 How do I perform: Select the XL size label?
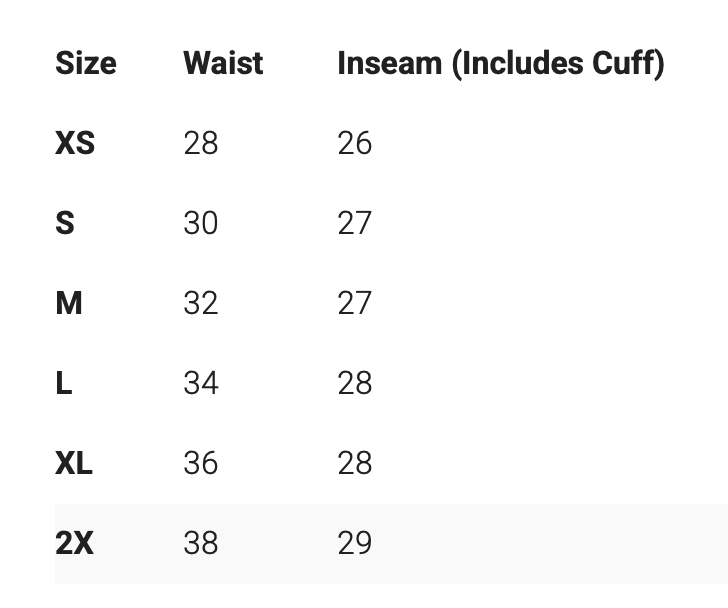(x=74, y=463)
